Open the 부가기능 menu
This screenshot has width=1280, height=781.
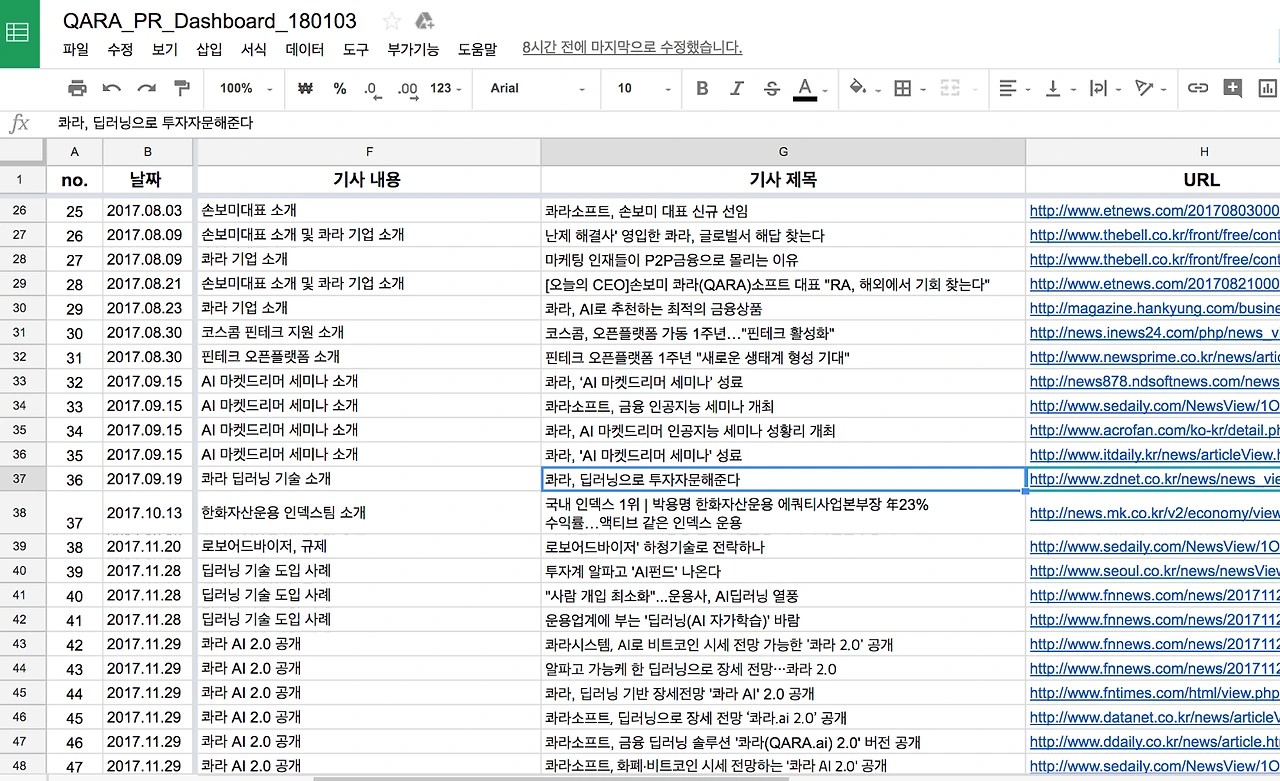(413, 49)
